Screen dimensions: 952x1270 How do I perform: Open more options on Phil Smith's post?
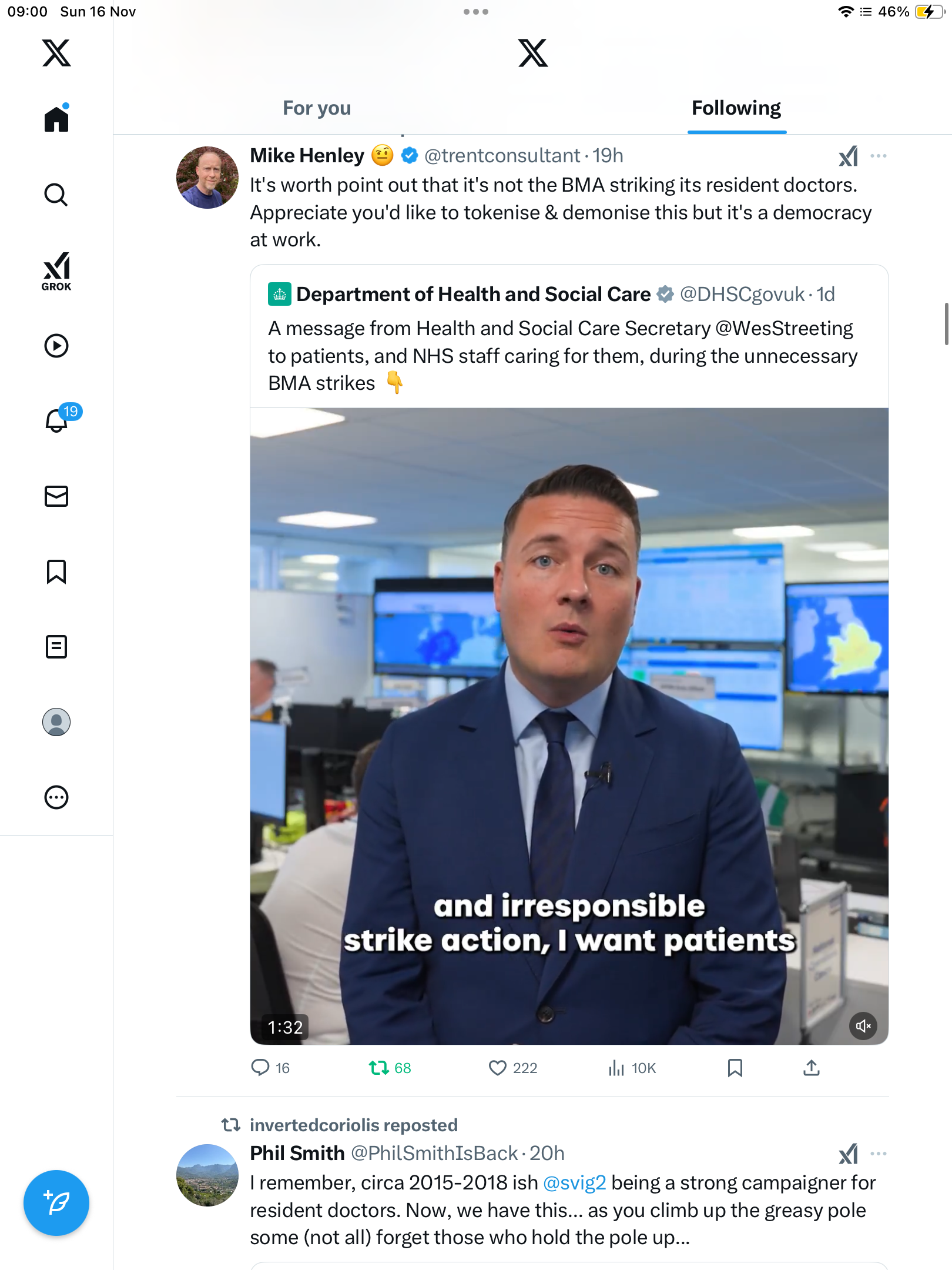coord(878,1154)
